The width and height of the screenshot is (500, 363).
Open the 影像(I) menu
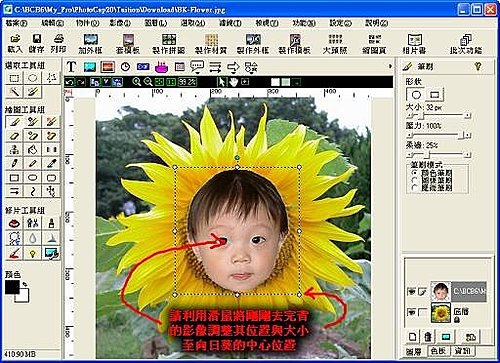[120, 23]
